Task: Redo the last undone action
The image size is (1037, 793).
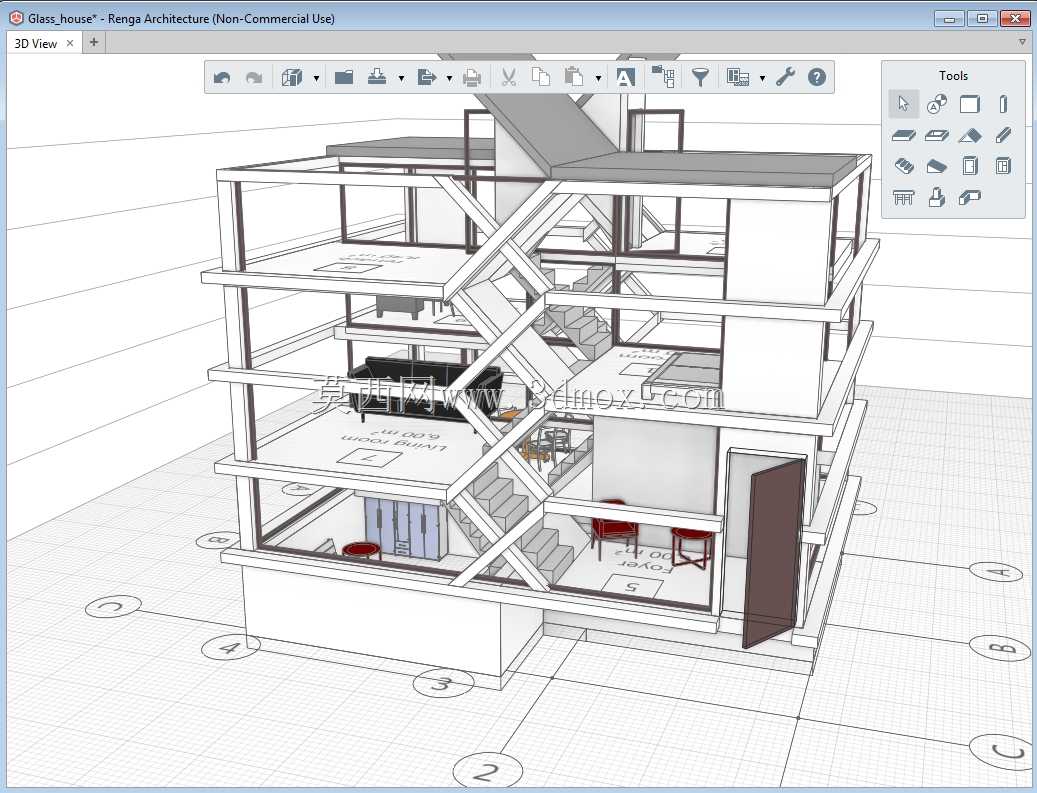Action: click(254, 77)
